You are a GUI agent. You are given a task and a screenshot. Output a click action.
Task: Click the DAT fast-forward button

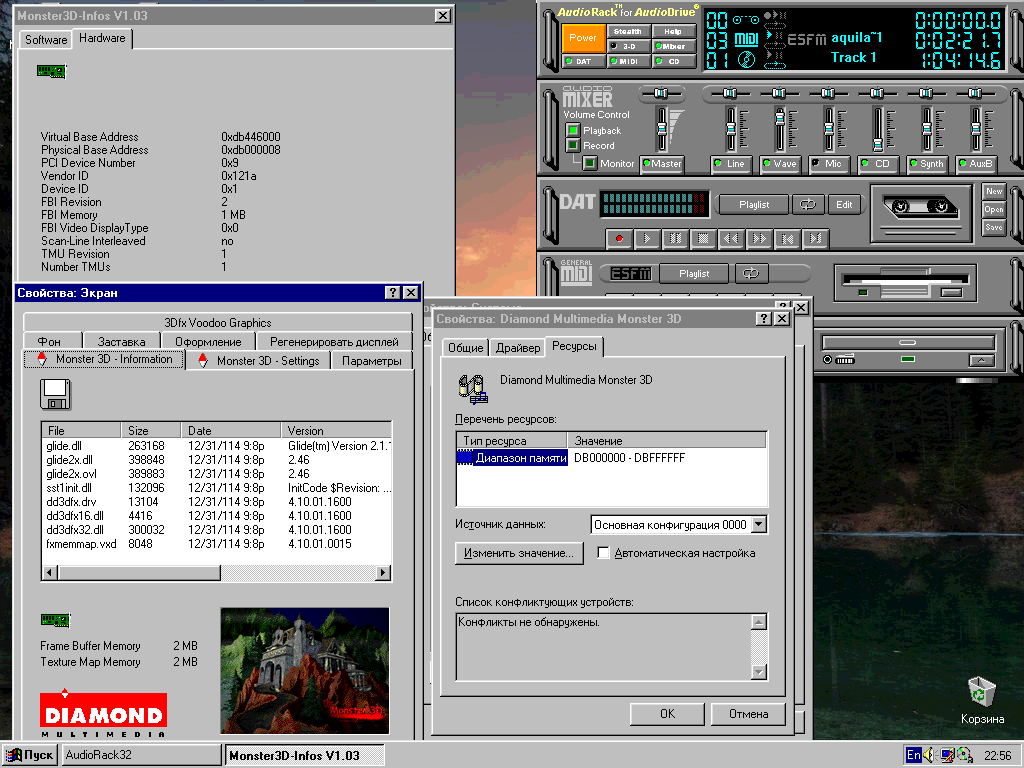pos(759,239)
